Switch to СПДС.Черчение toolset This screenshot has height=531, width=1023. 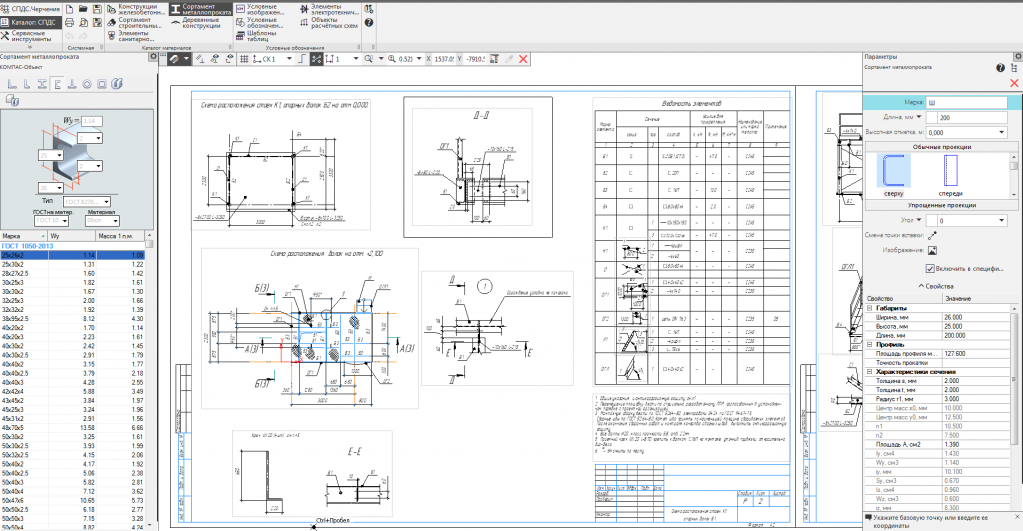pos(31,9)
